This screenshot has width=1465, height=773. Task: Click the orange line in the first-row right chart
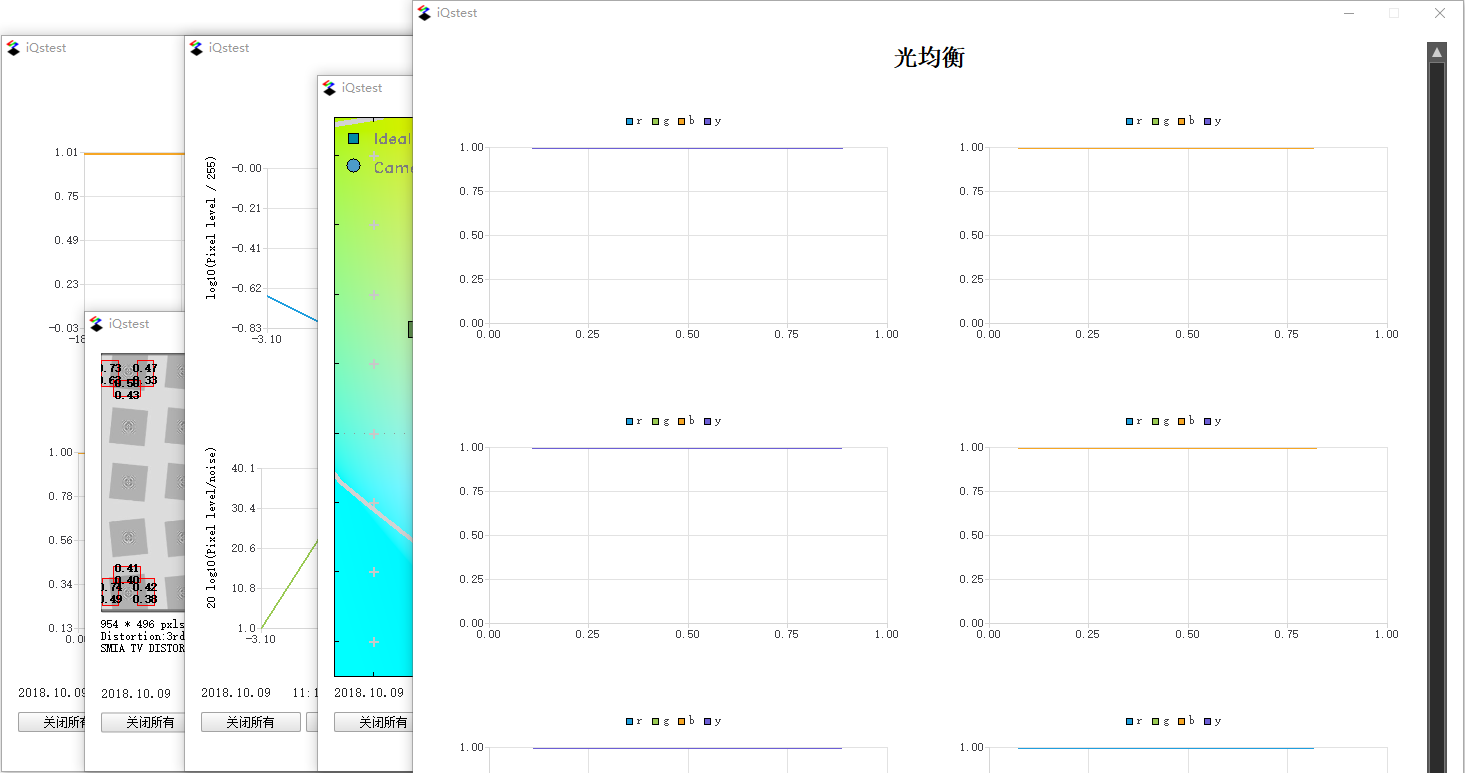click(x=1165, y=148)
